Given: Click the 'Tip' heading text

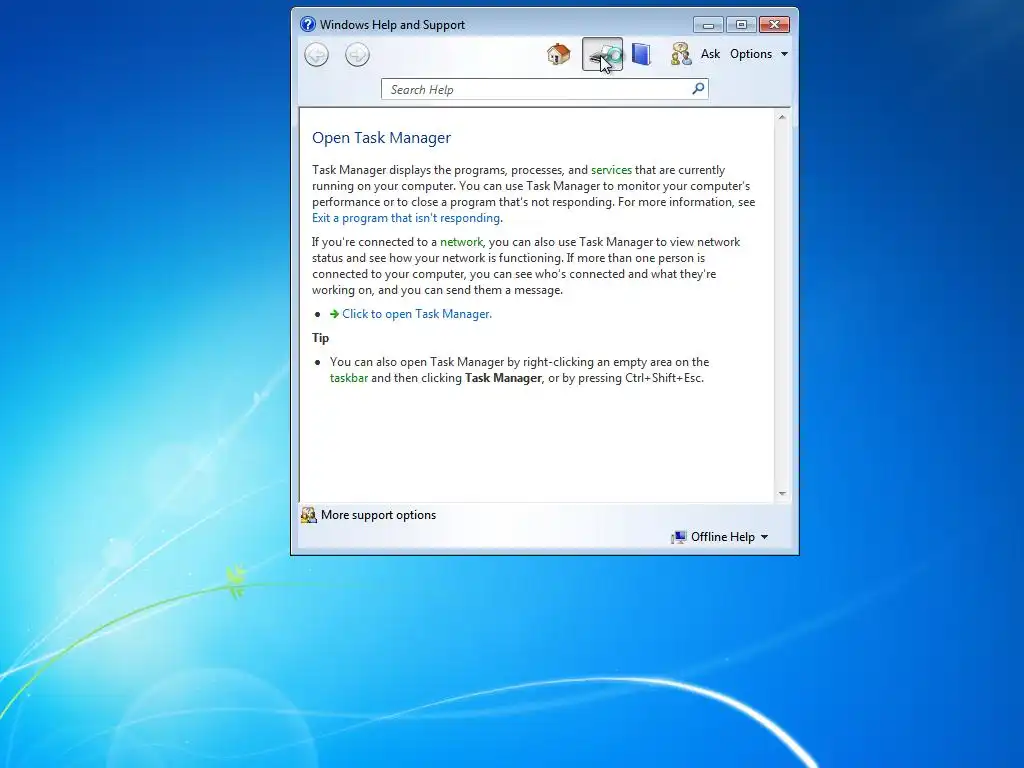Looking at the screenshot, I should click(320, 338).
